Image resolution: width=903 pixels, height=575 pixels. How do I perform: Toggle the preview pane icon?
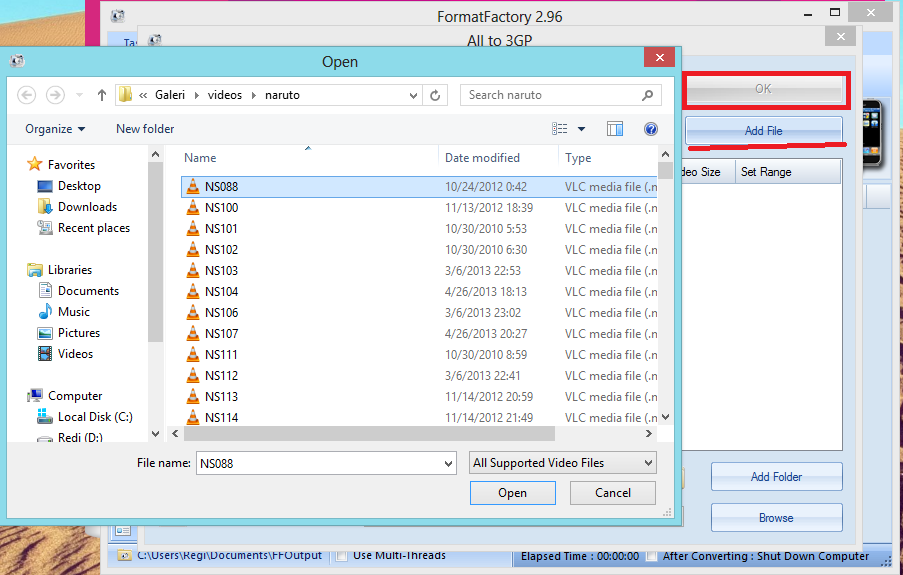click(x=615, y=129)
